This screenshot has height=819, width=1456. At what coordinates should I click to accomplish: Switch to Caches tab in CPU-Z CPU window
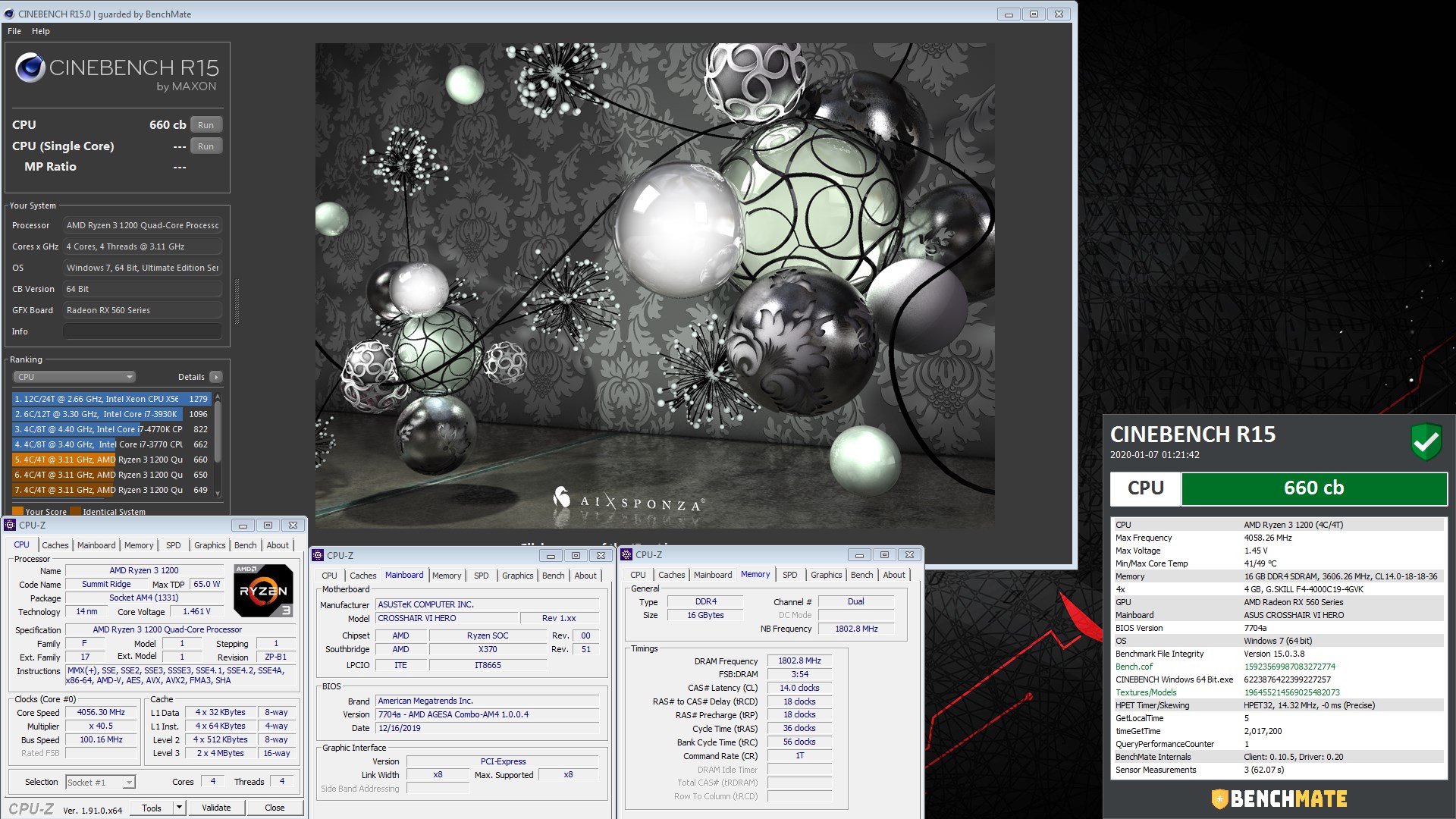(55, 545)
